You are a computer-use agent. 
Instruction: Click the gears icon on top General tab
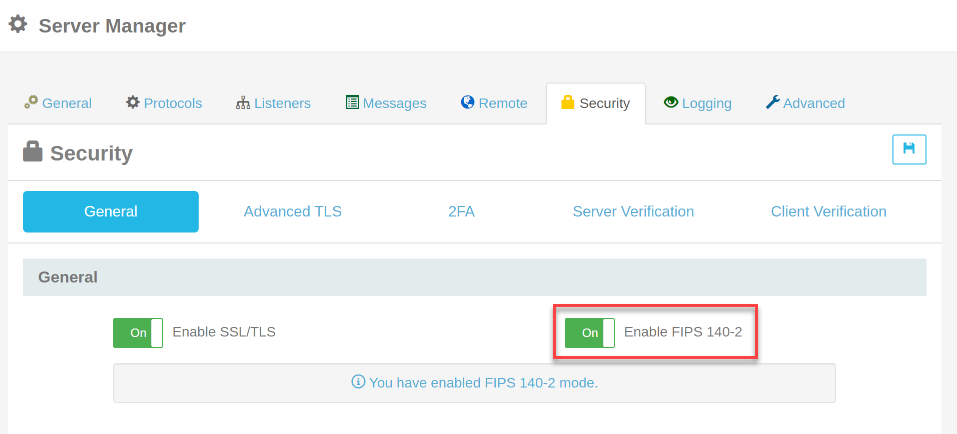pyautogui.click(x=31, y=102)
